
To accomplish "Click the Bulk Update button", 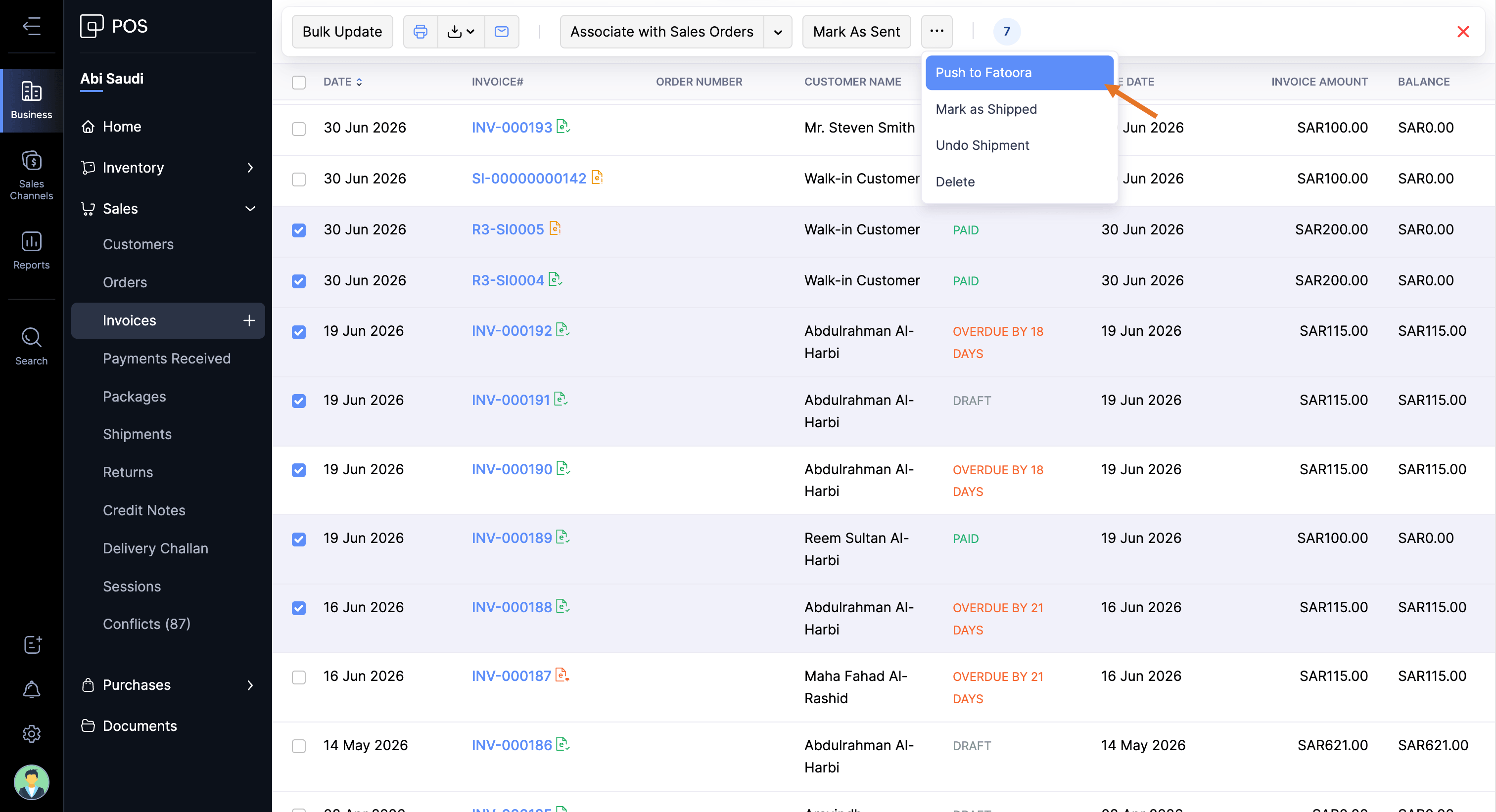I will (342, 31).
